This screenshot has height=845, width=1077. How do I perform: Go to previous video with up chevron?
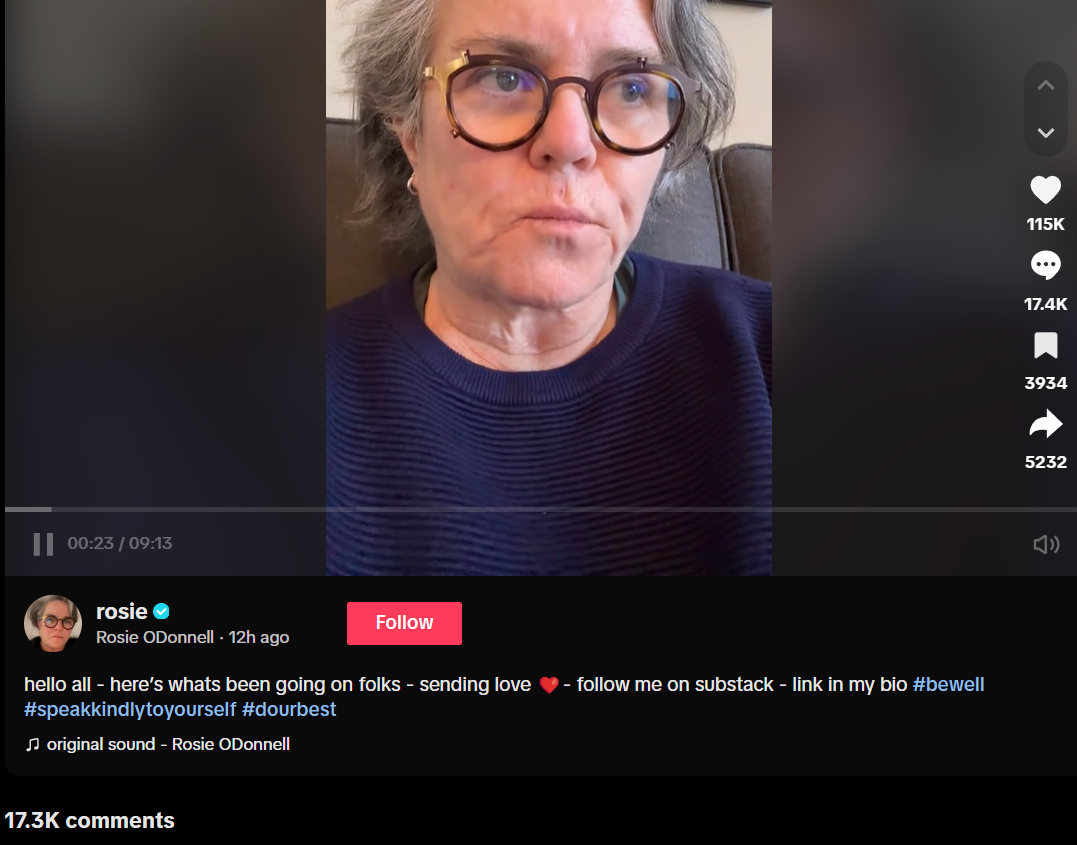1045,85
